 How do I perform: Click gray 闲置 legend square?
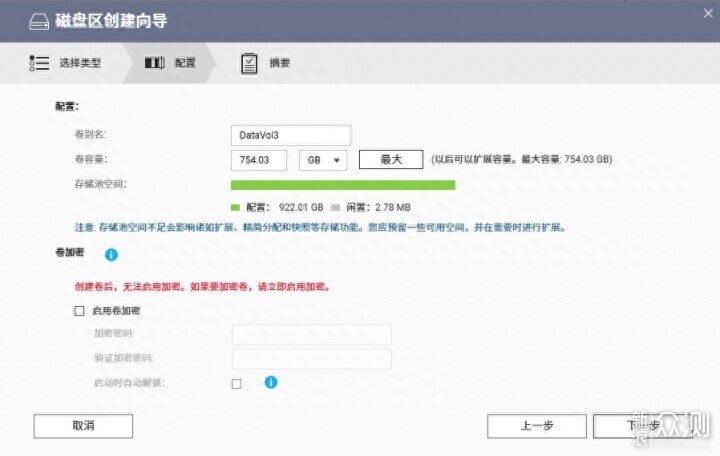tap(335, 208)
